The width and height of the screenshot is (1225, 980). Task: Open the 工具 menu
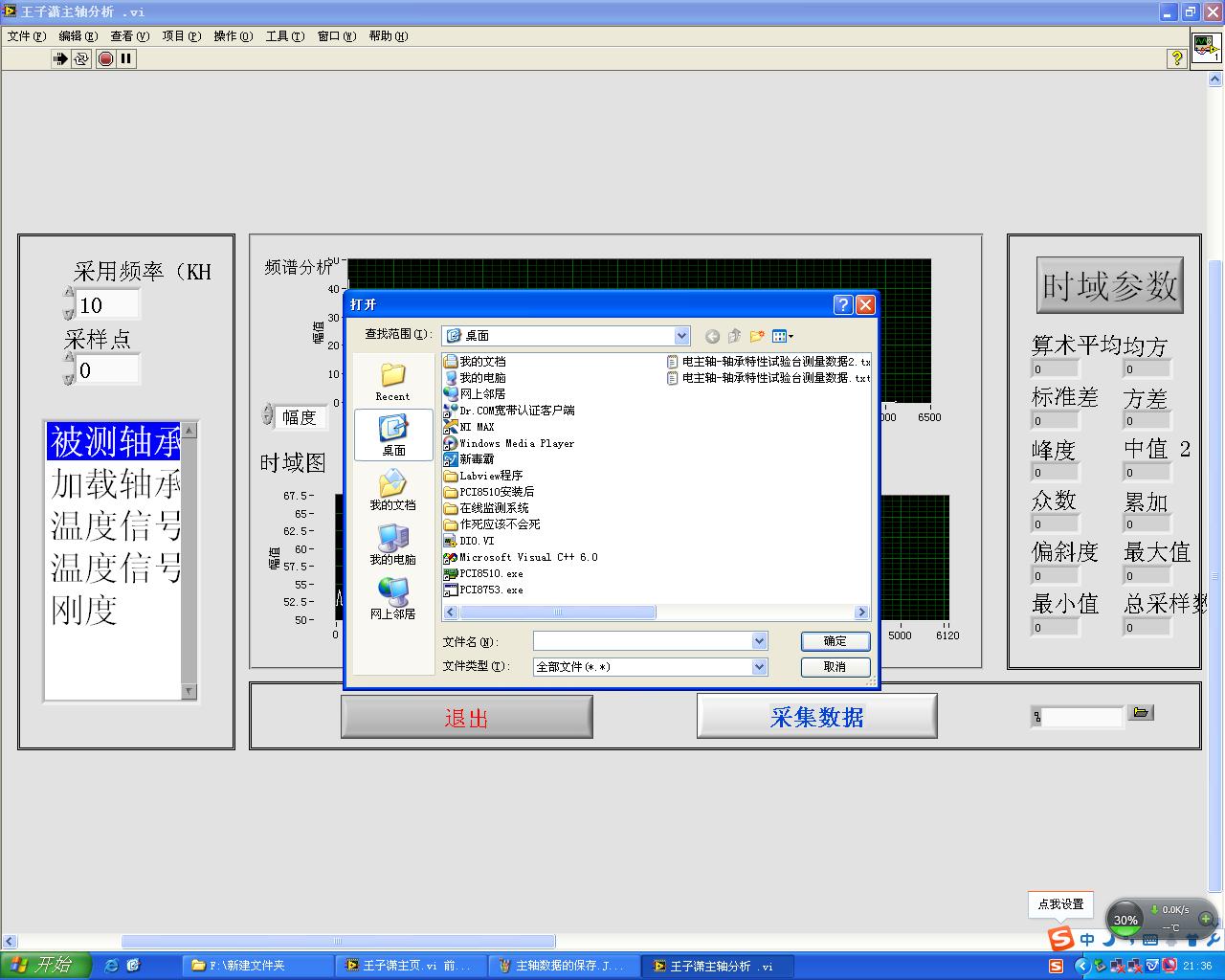point(285,36)
